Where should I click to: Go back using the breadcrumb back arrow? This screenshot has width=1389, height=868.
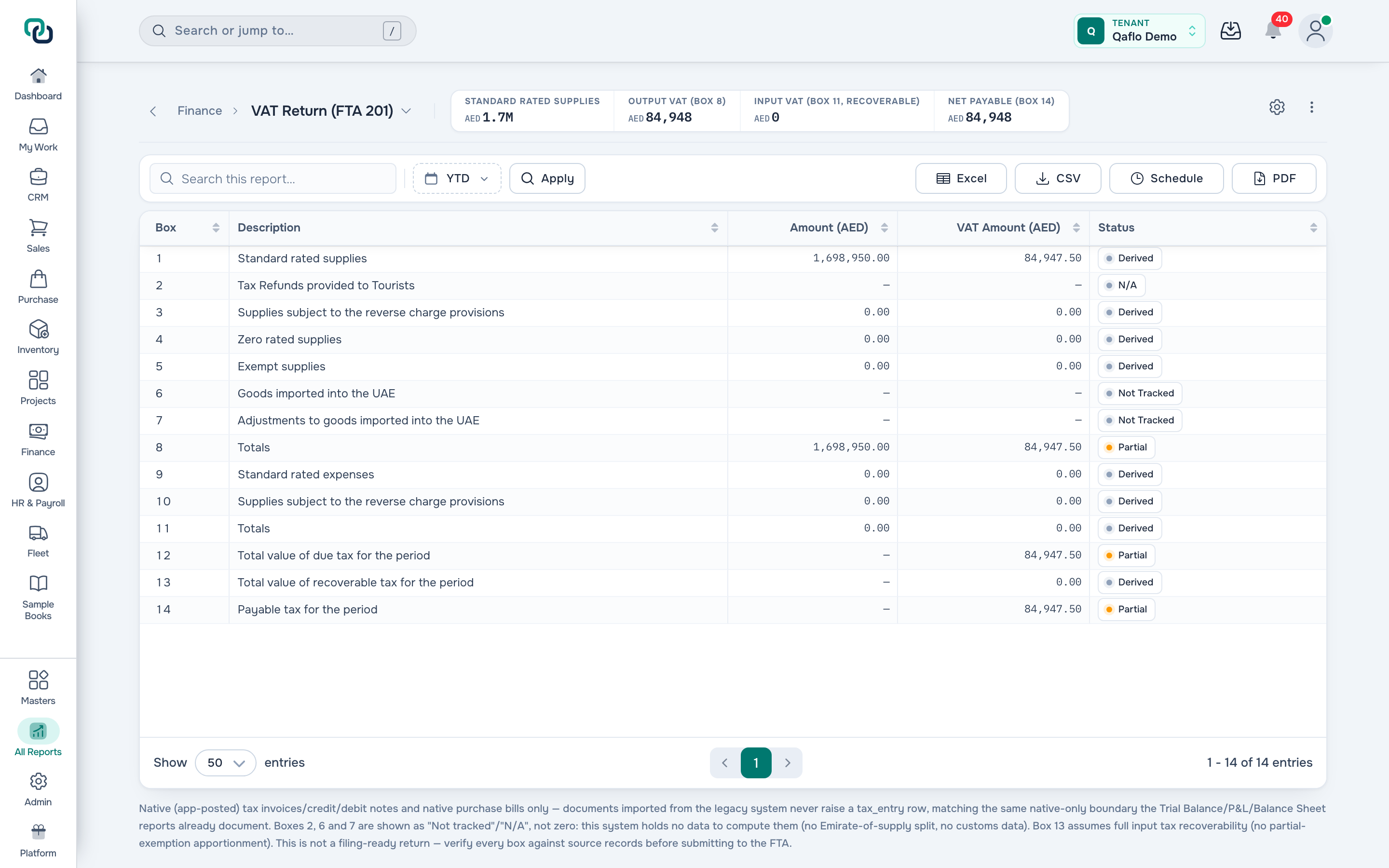pyautogui.click(x=153, y=111)
